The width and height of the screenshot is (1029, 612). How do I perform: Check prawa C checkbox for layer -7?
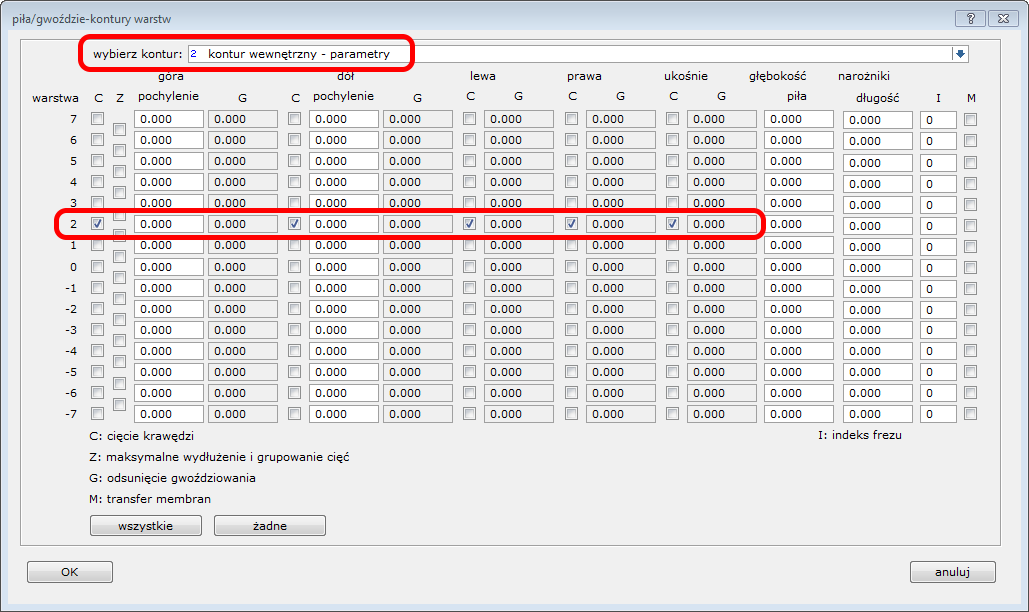(571, 414)
